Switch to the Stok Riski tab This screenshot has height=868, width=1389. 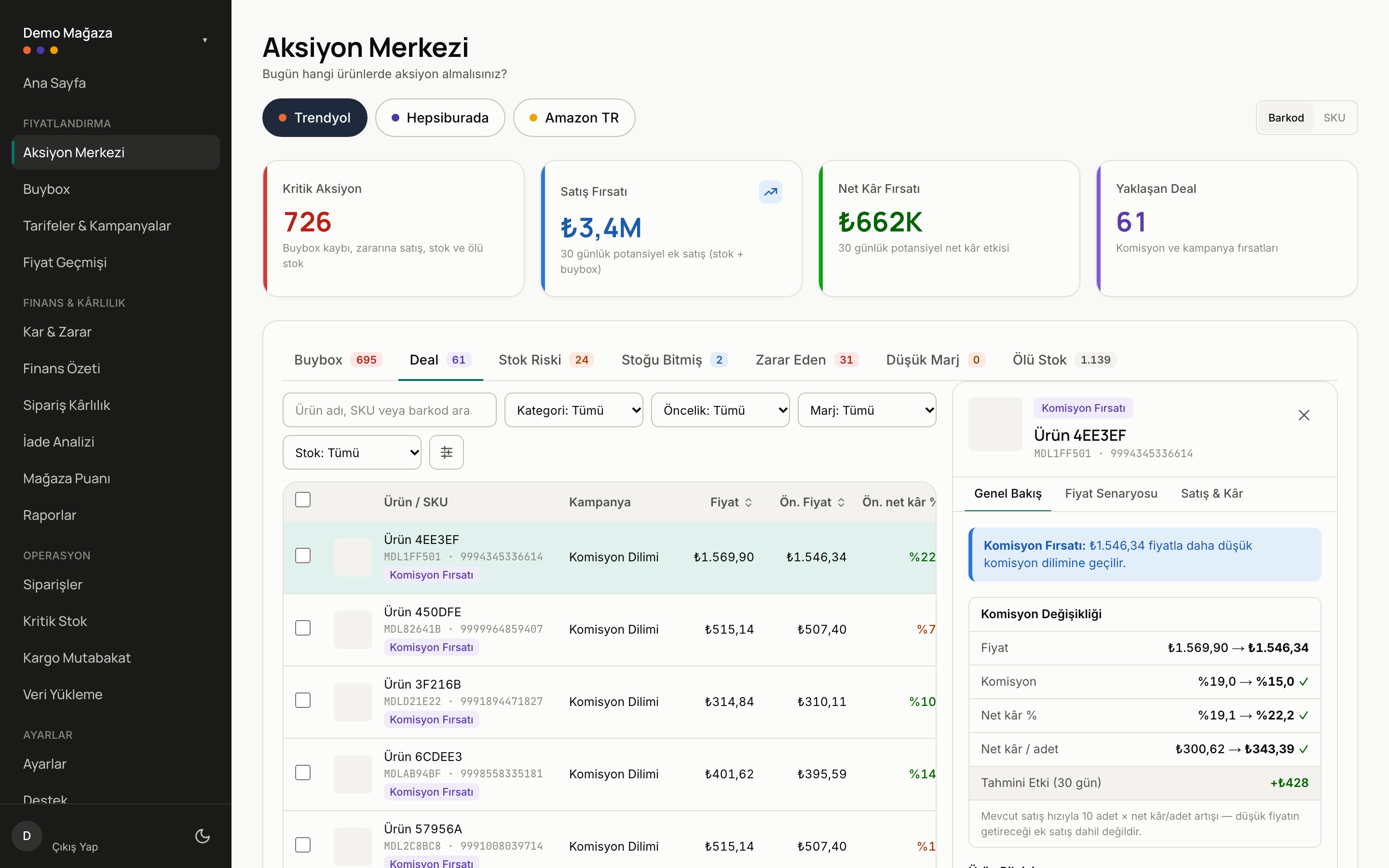[x=546, y=360]
